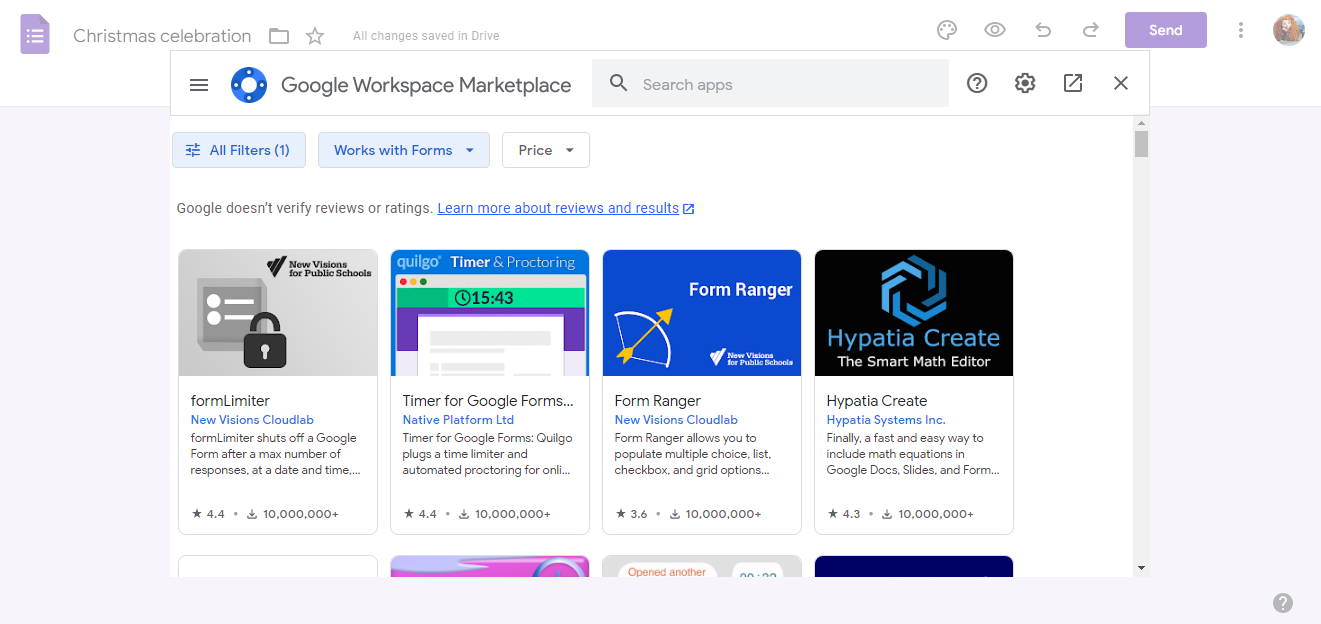
Task: Expand the Works with Forms dropdown
Action: (404, 150)
